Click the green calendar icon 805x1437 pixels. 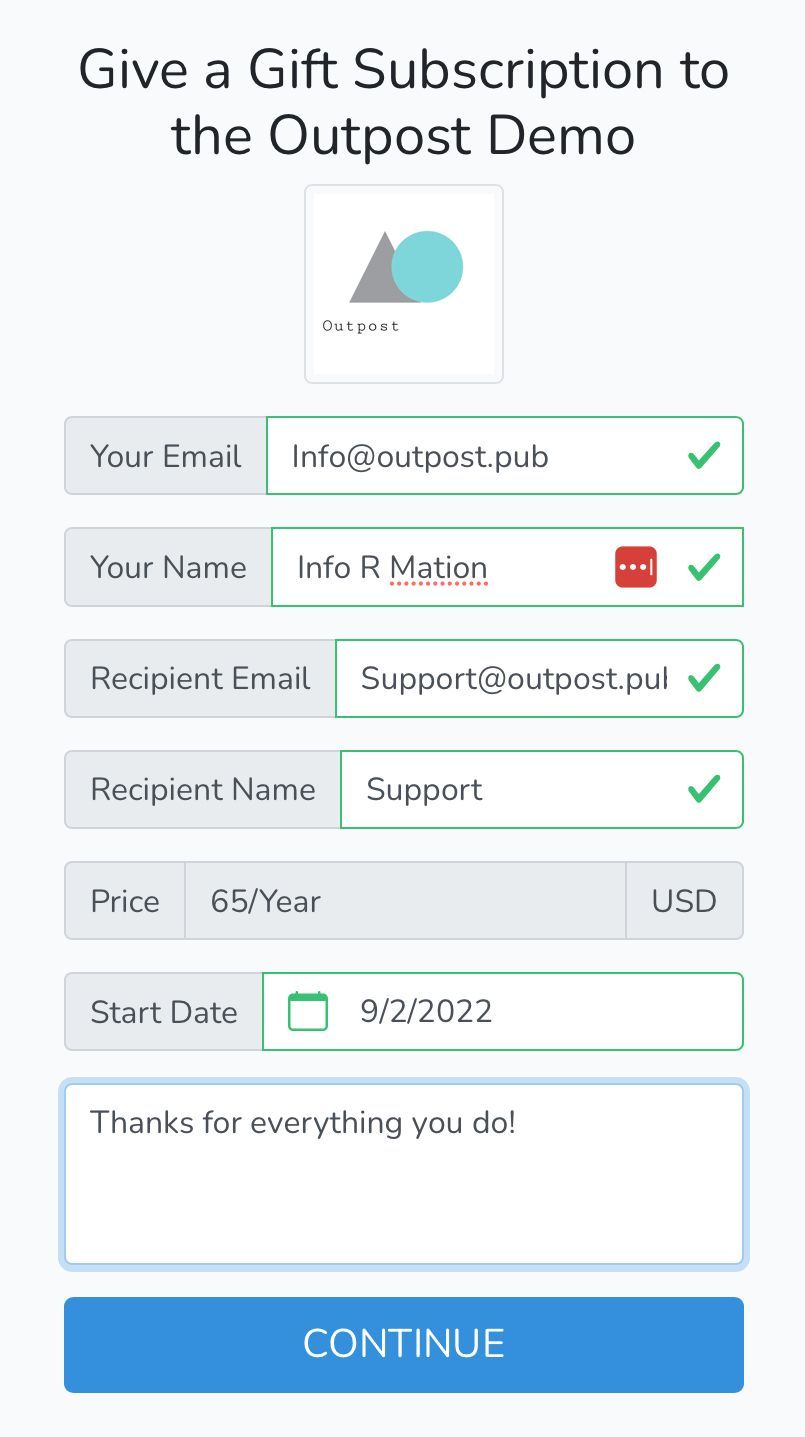click(308, 1011)
